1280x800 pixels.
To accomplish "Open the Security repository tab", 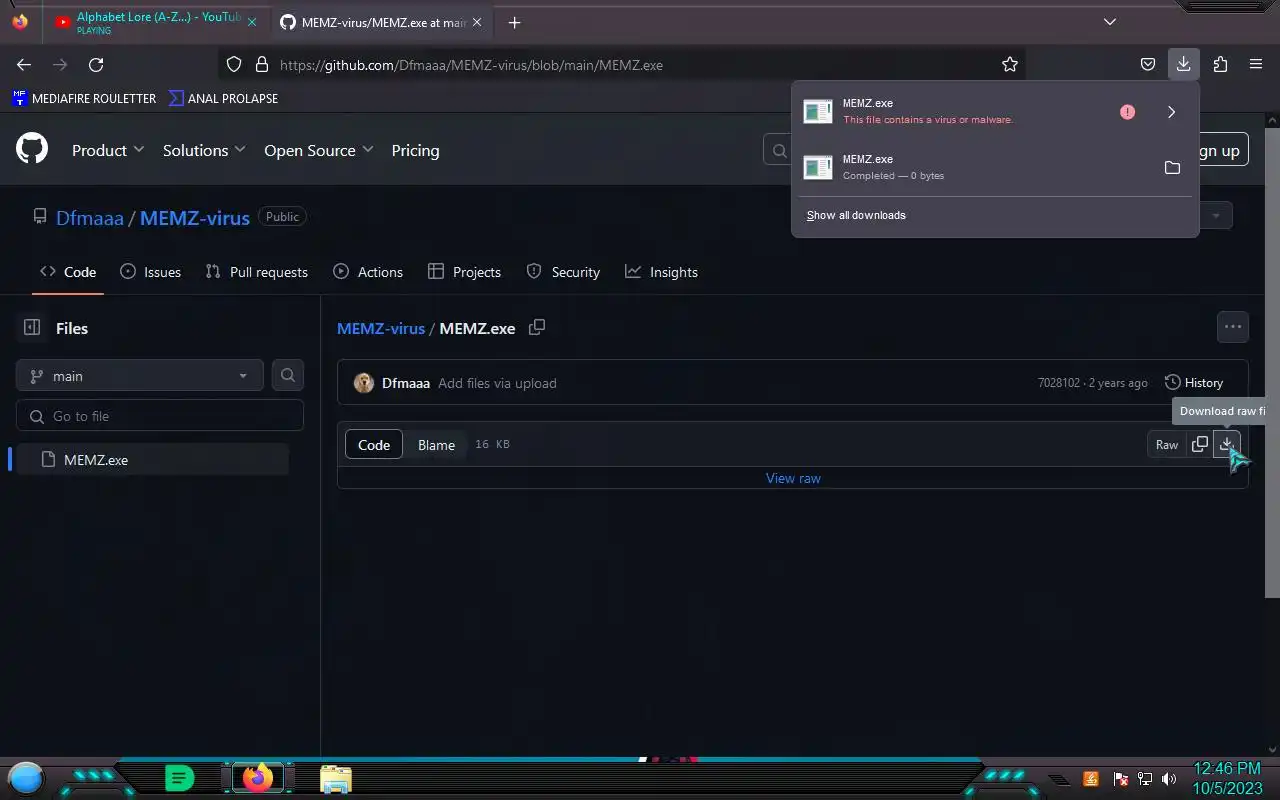I will point(563,272).
